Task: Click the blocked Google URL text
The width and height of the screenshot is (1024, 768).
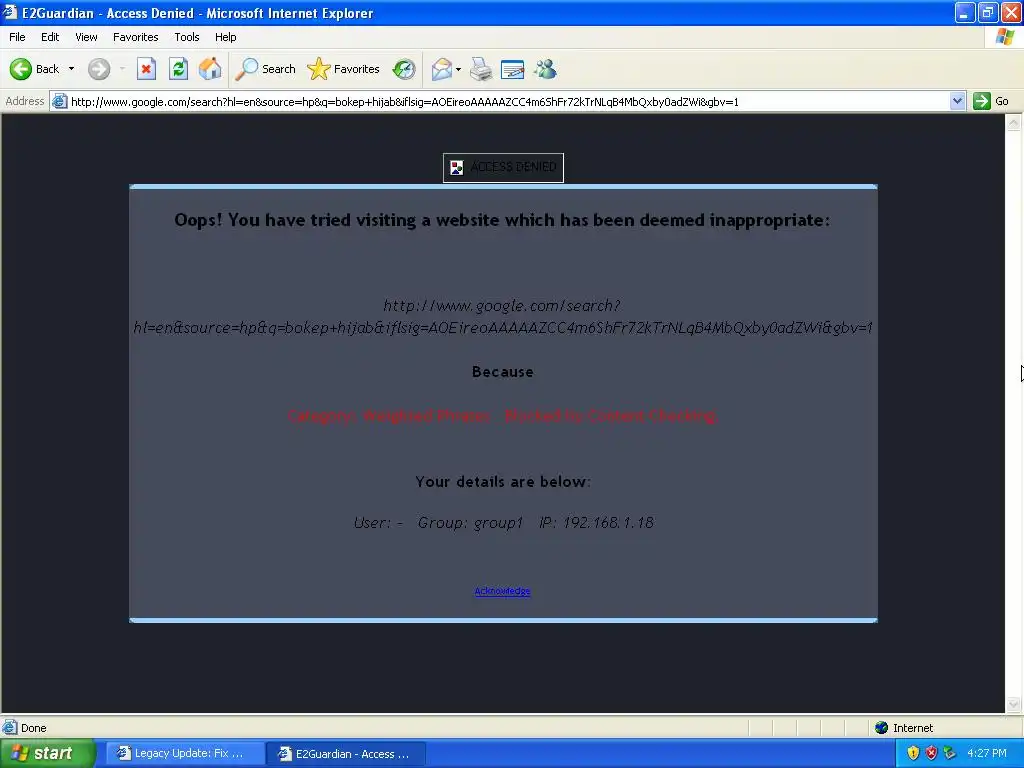Action: [502, 316]
